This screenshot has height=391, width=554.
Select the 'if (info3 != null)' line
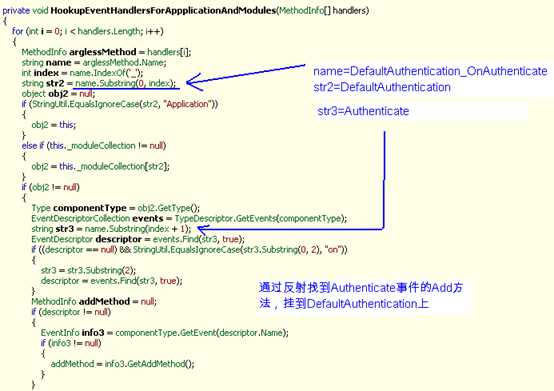click(x=71, y=343)
